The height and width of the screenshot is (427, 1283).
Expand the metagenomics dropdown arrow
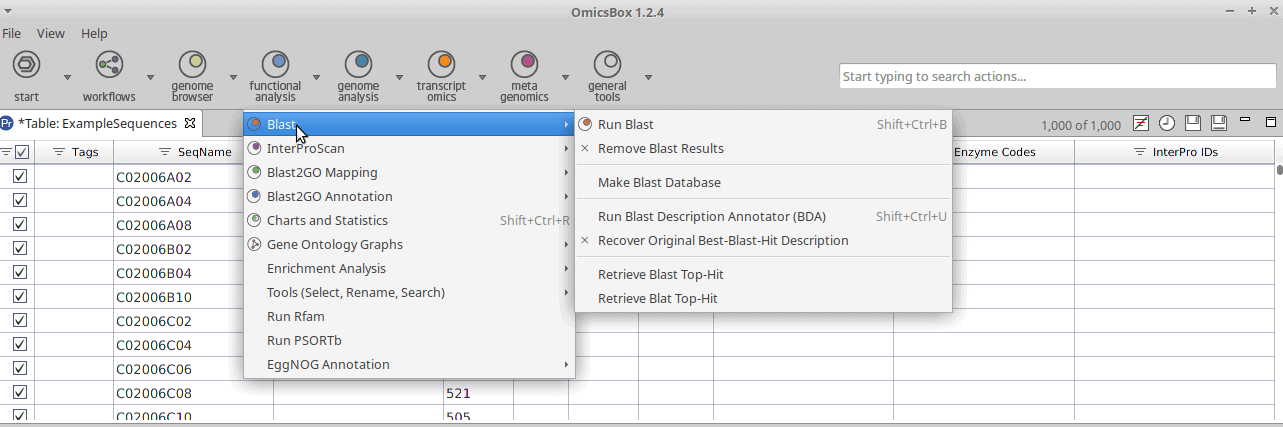565,77
